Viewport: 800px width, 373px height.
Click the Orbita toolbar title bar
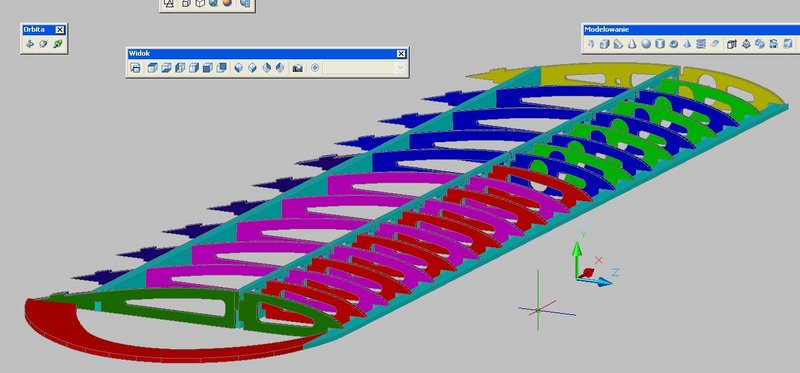click(x=44, y=30)
